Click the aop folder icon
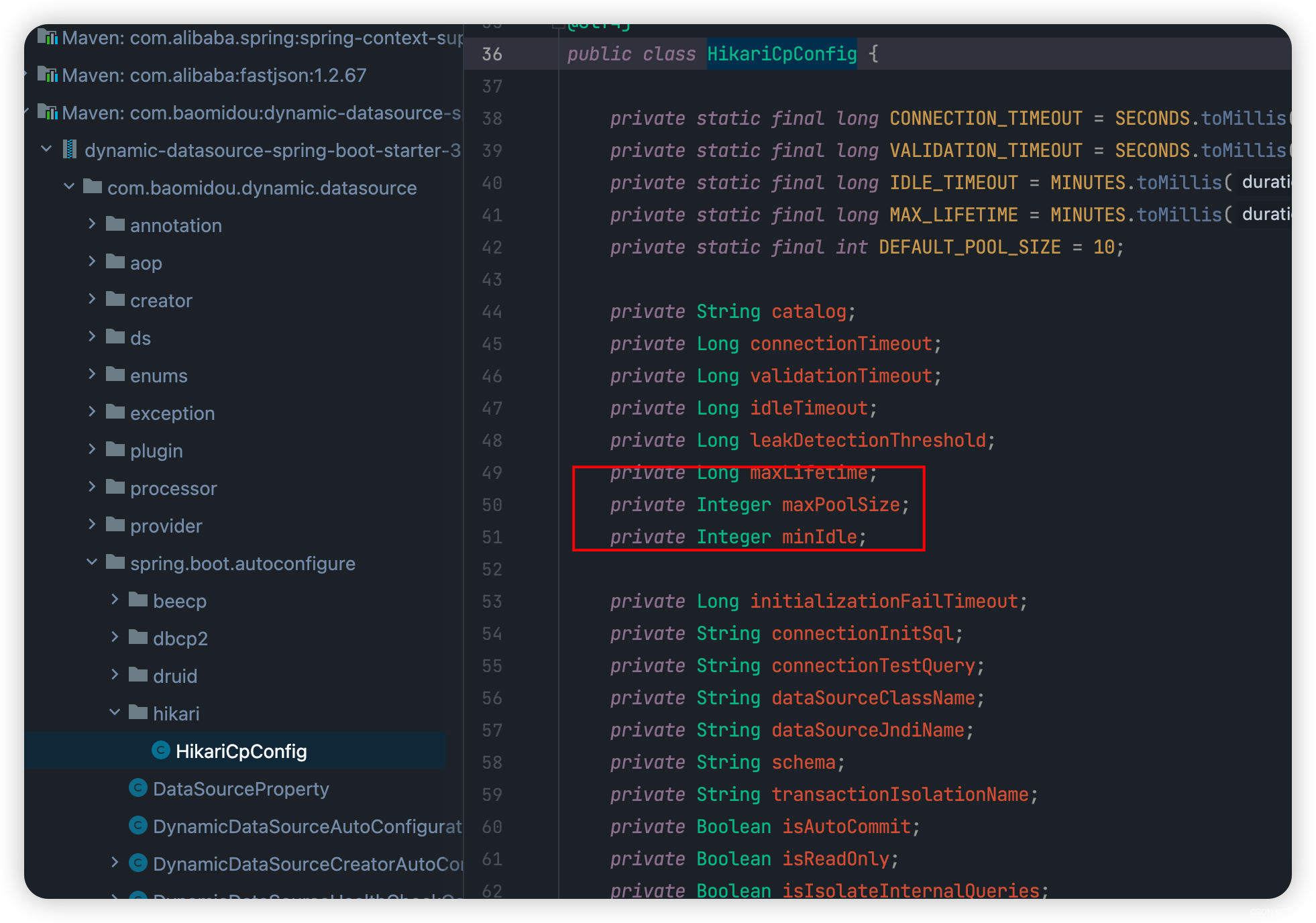1316x923 pixels. (x=115, y=262)
